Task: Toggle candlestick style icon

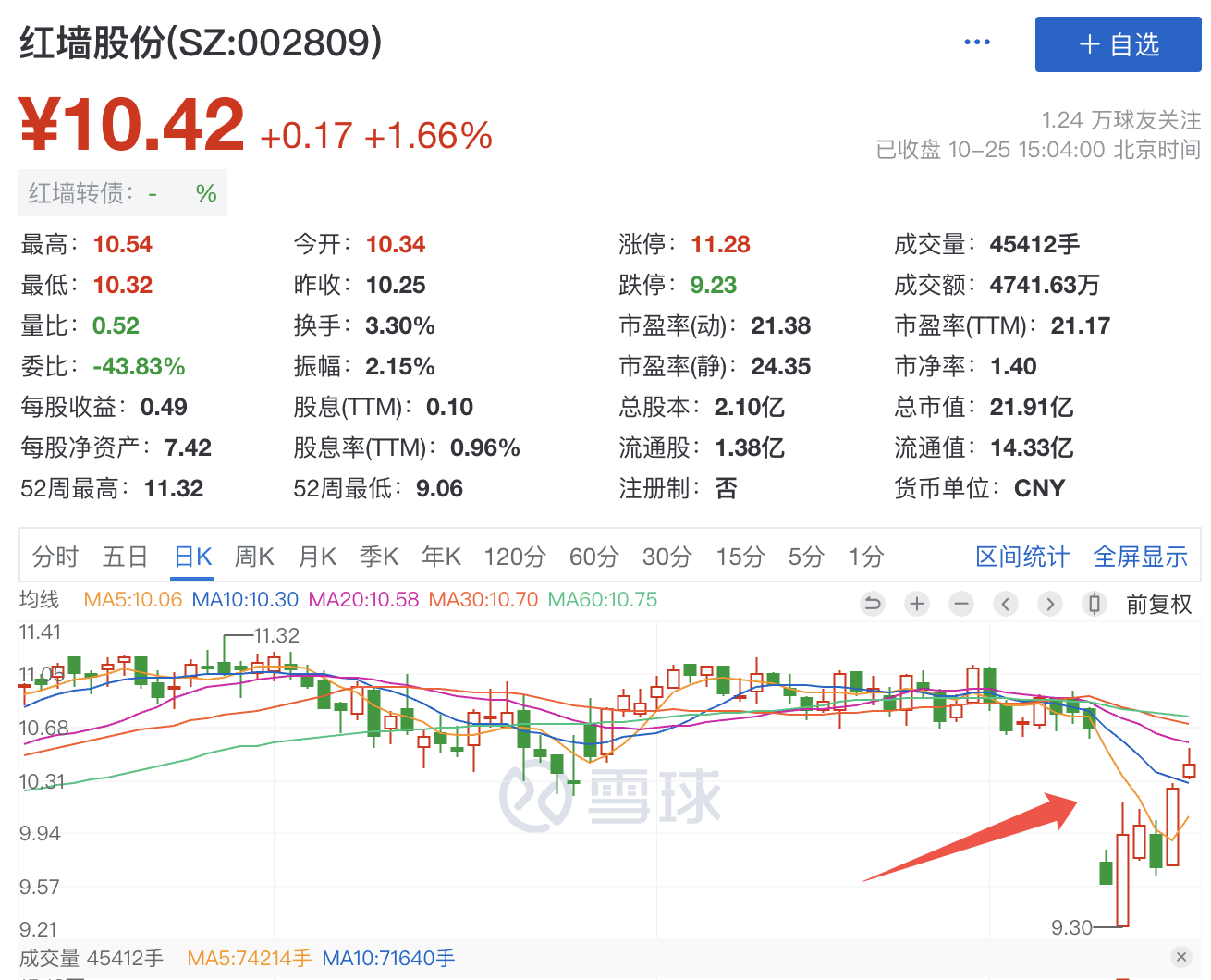Action: coord(1095,605)
